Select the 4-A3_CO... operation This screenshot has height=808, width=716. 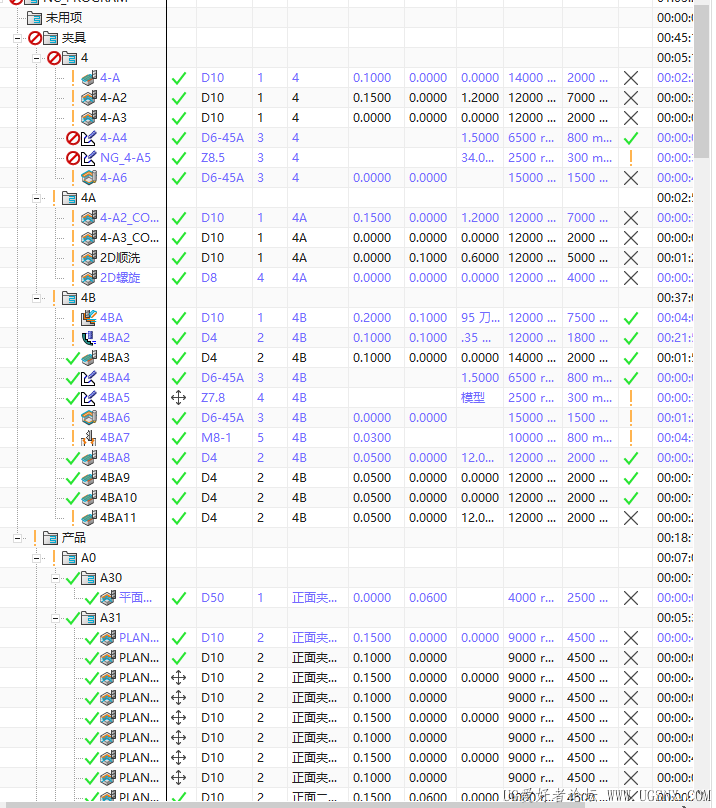[x=129, y=238]
